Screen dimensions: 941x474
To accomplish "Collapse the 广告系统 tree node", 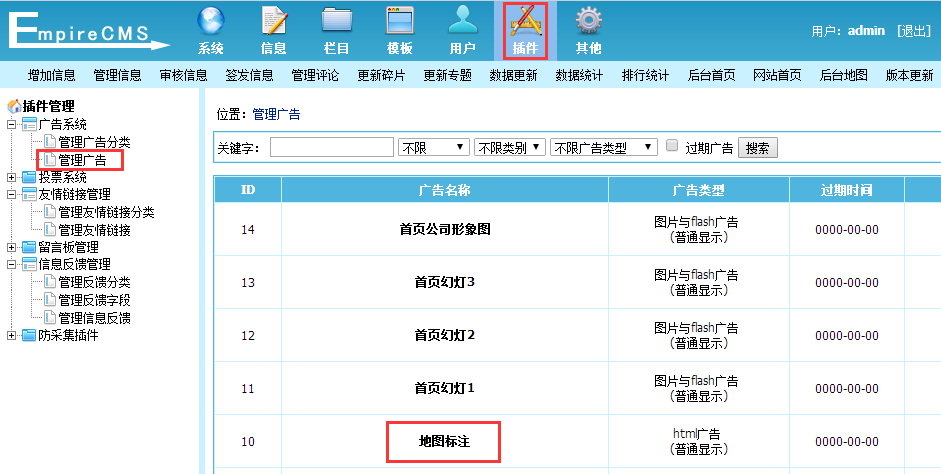I will pos(12,124).
